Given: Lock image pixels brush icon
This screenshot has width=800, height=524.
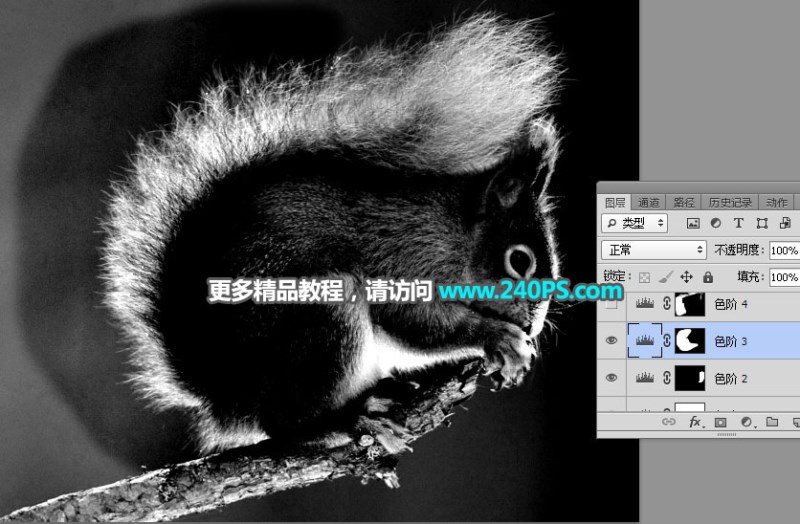Looking at the screenshot, I should pyautogui.click(x=665, y=277).
